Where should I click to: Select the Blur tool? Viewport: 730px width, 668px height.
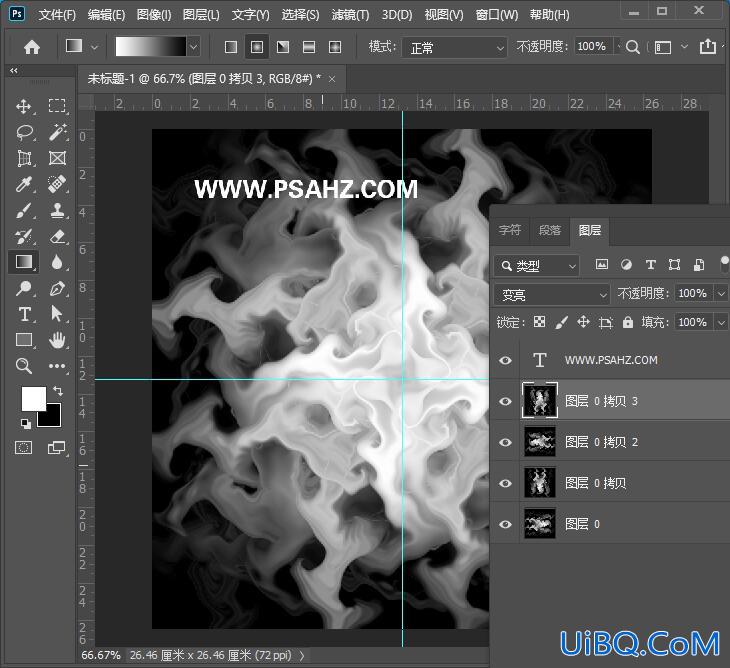coord(57,262)
